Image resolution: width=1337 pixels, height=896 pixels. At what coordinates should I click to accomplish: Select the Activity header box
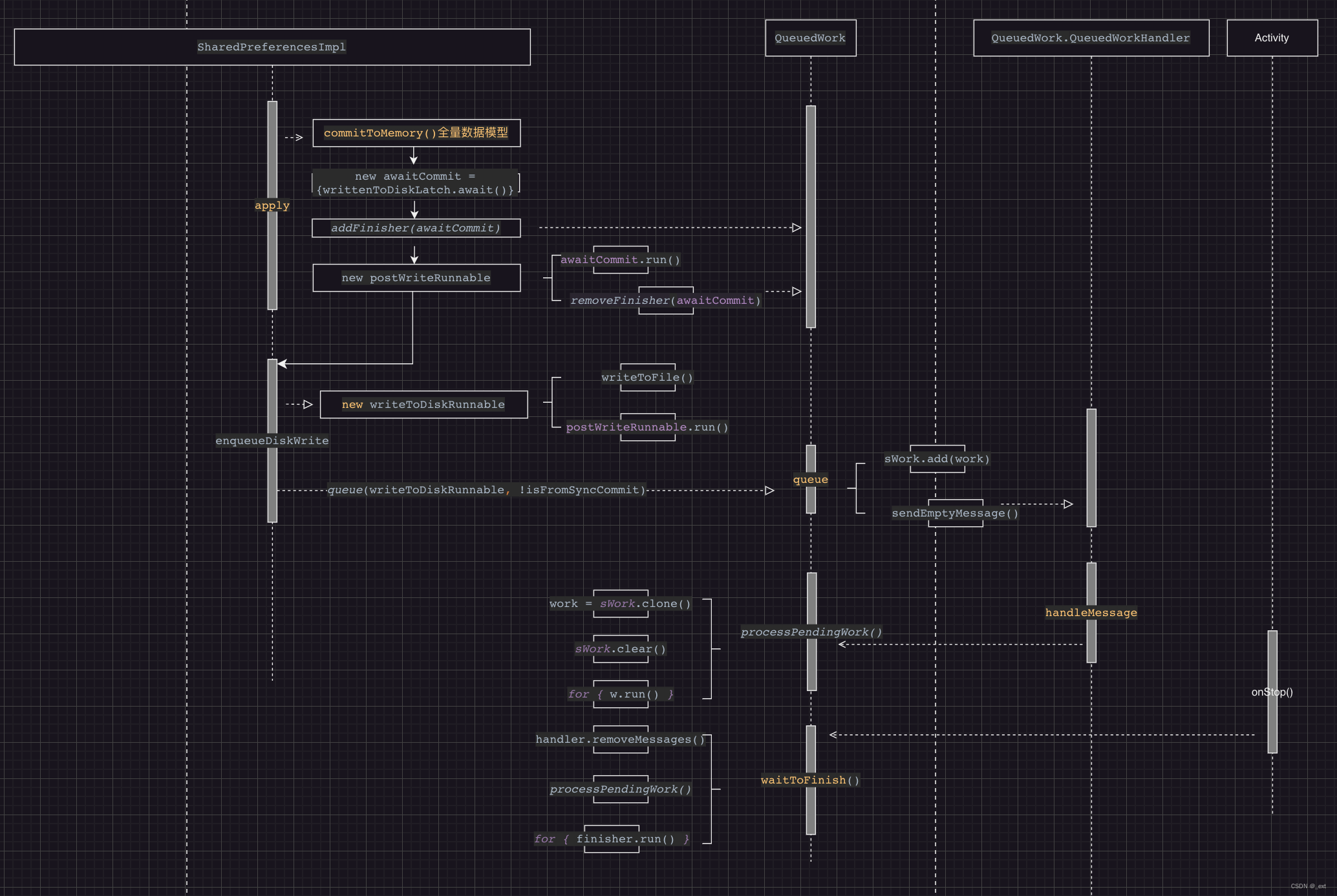[x=1272, y=37]
